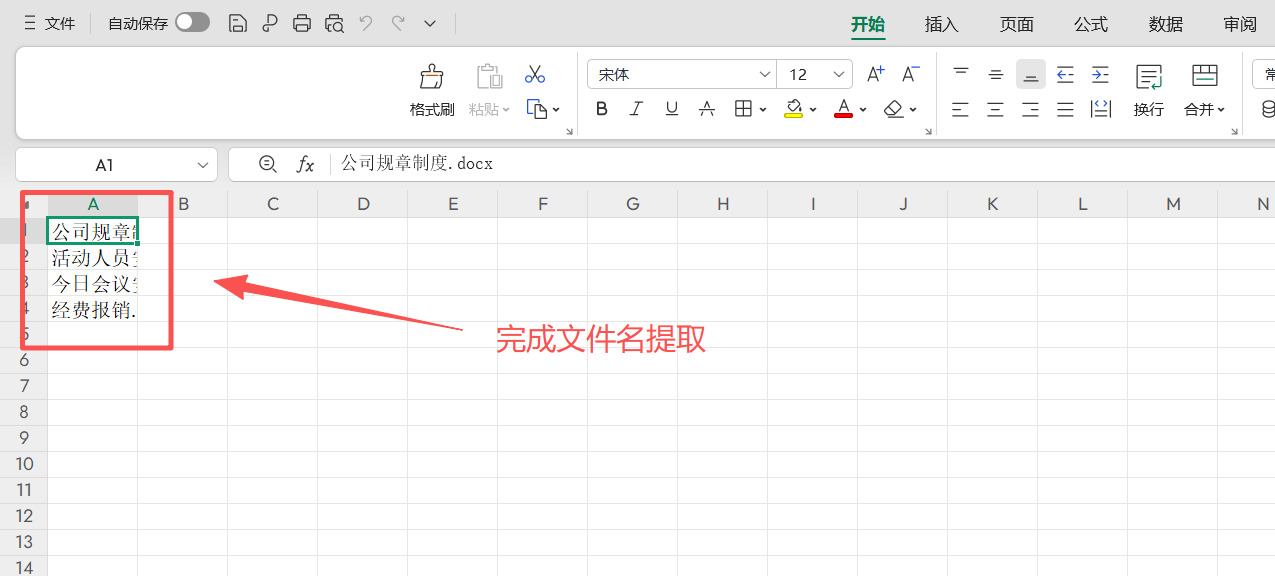Toggle italic formatting

pyautogui.click(x=636, y=109)
